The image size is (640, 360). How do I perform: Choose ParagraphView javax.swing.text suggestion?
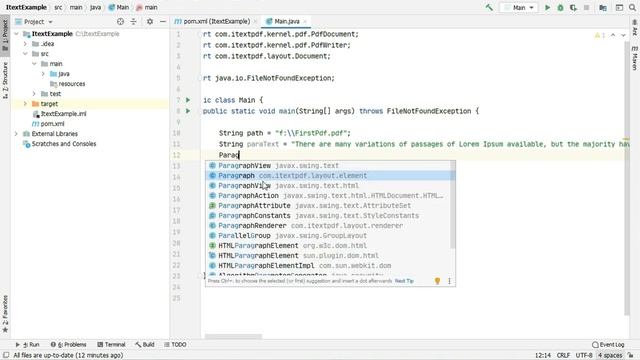coord(329,166)
